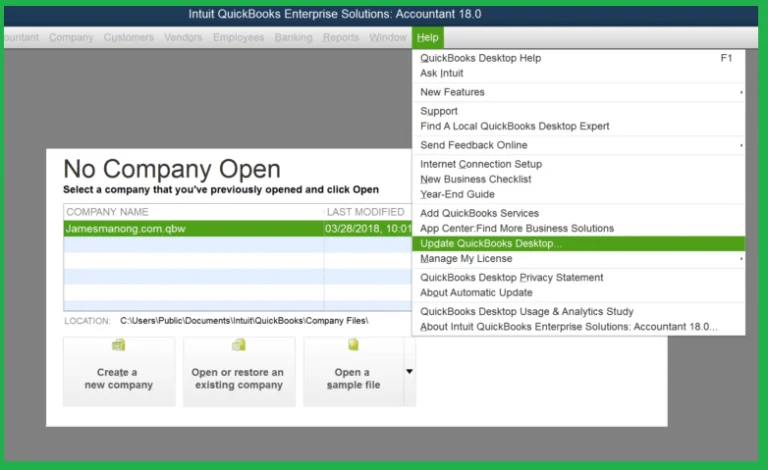Open the Year-End Guide

point(578,194)
